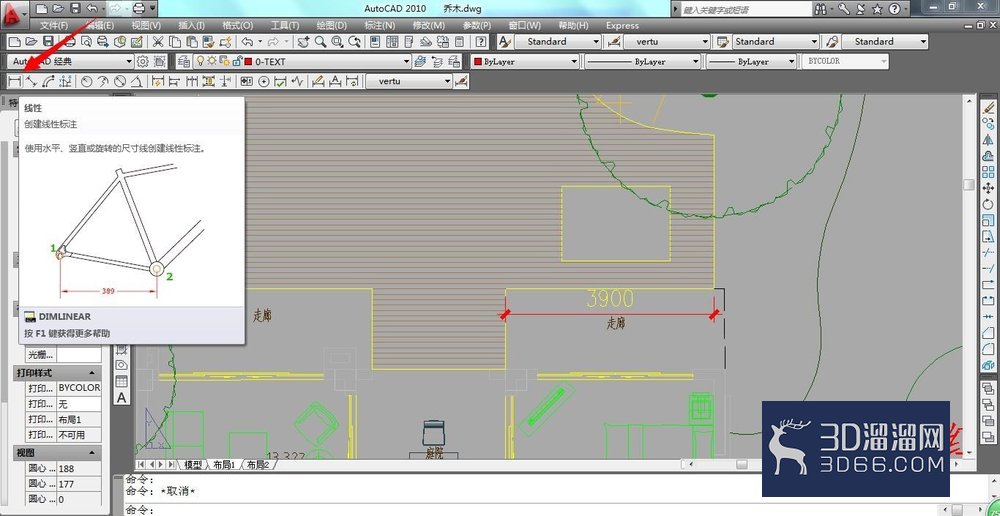Click the first layout tab navigation arrow
This screenshot has width=1000, height=516.
[142, 464]
